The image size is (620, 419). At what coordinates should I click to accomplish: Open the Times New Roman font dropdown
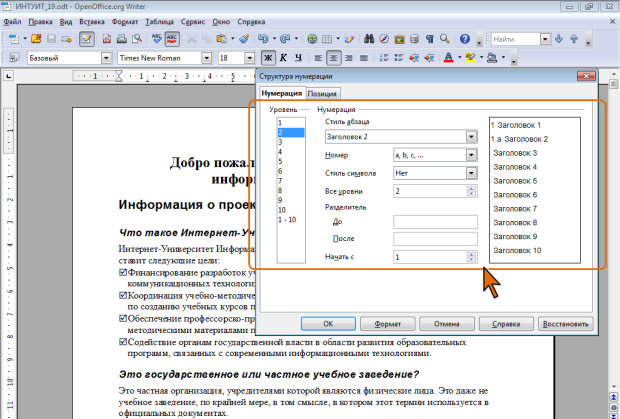click(x=204, y=58)
